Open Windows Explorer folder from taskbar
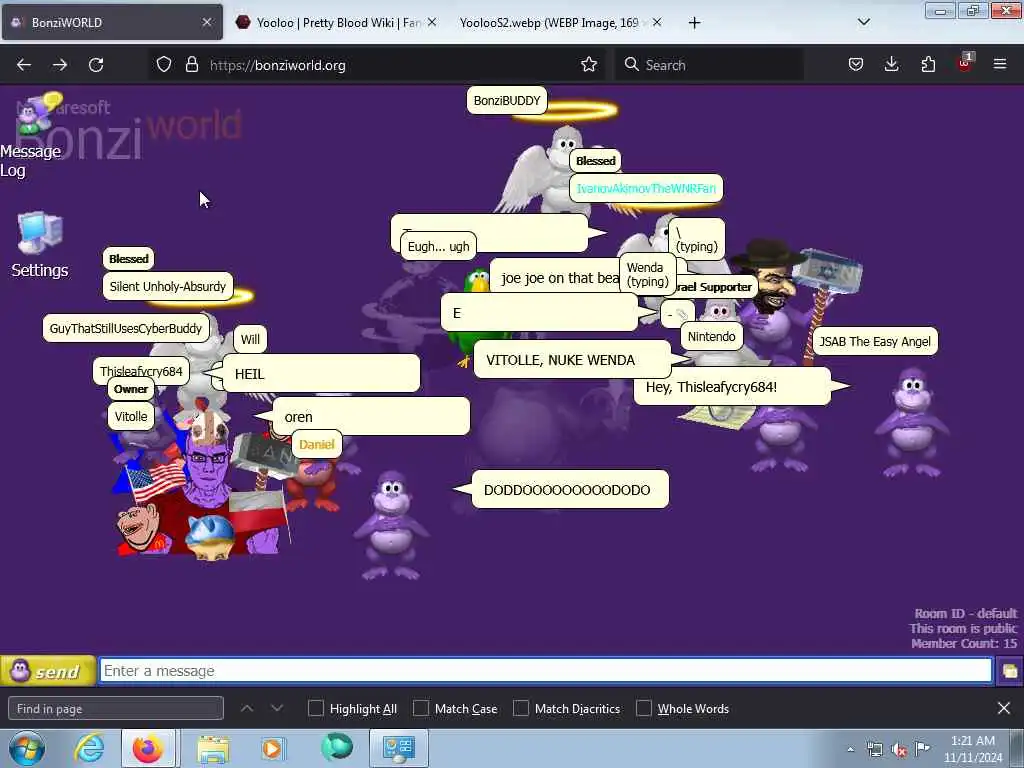The image size is (1024, 768). tap(213, 748)
